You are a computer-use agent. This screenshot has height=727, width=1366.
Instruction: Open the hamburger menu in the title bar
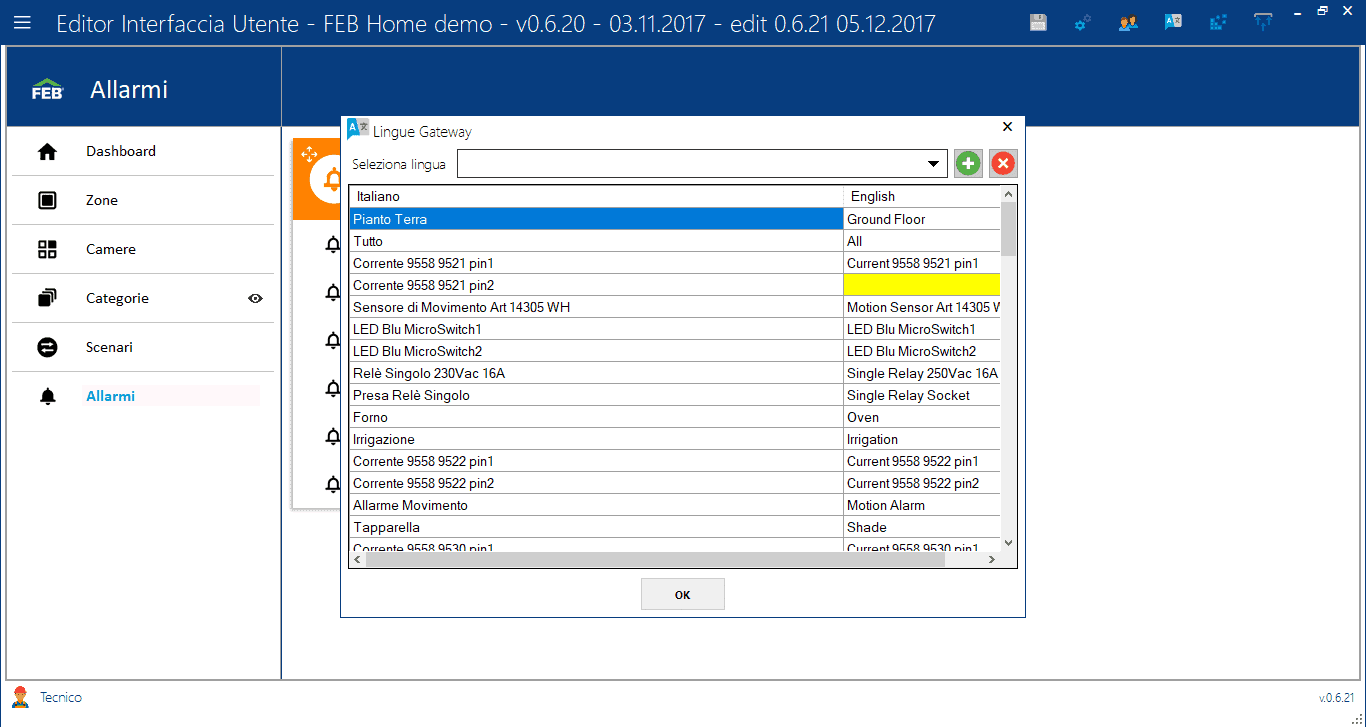[22, 22]
